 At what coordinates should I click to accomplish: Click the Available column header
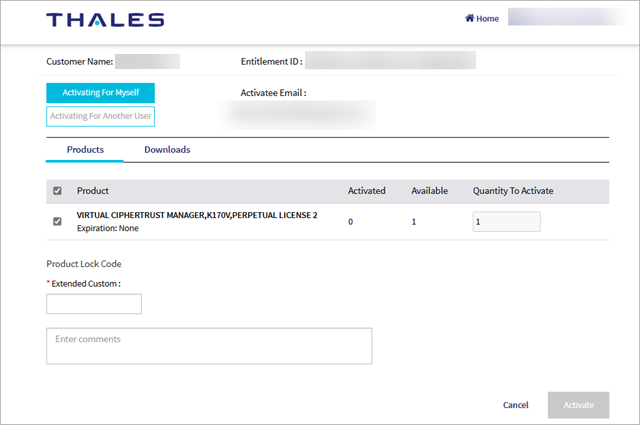coord(429,191)
